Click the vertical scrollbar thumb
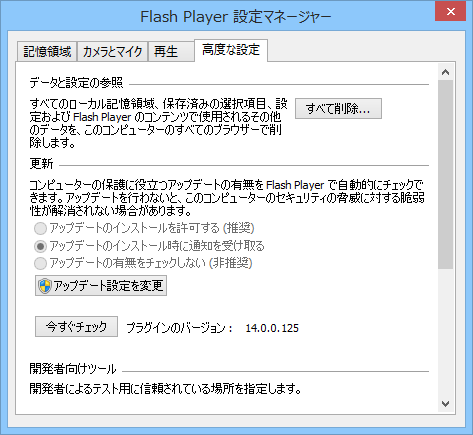 pos(445,174)
